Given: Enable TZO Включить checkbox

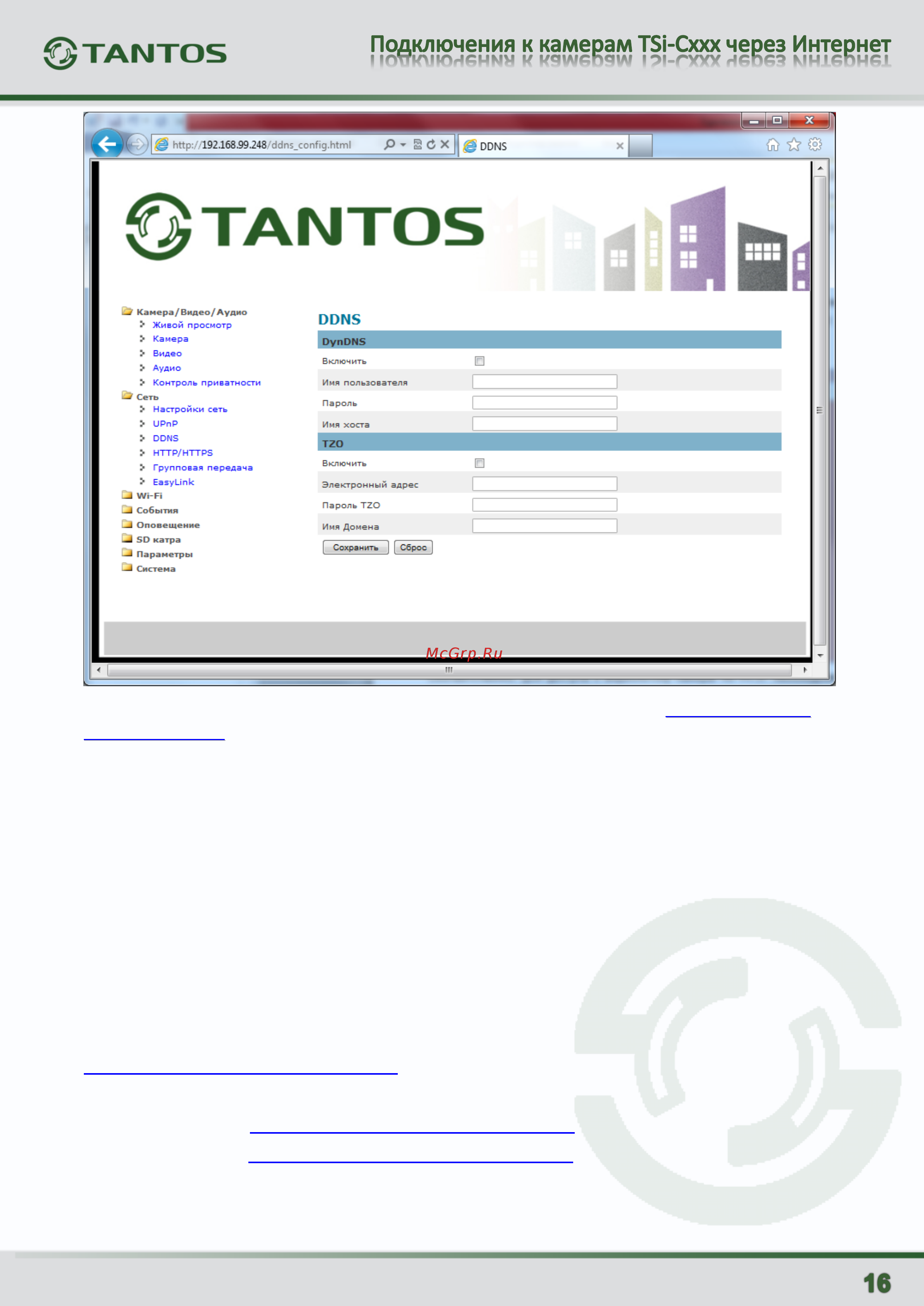Looking at the screenshot, I should pos(480,463).
